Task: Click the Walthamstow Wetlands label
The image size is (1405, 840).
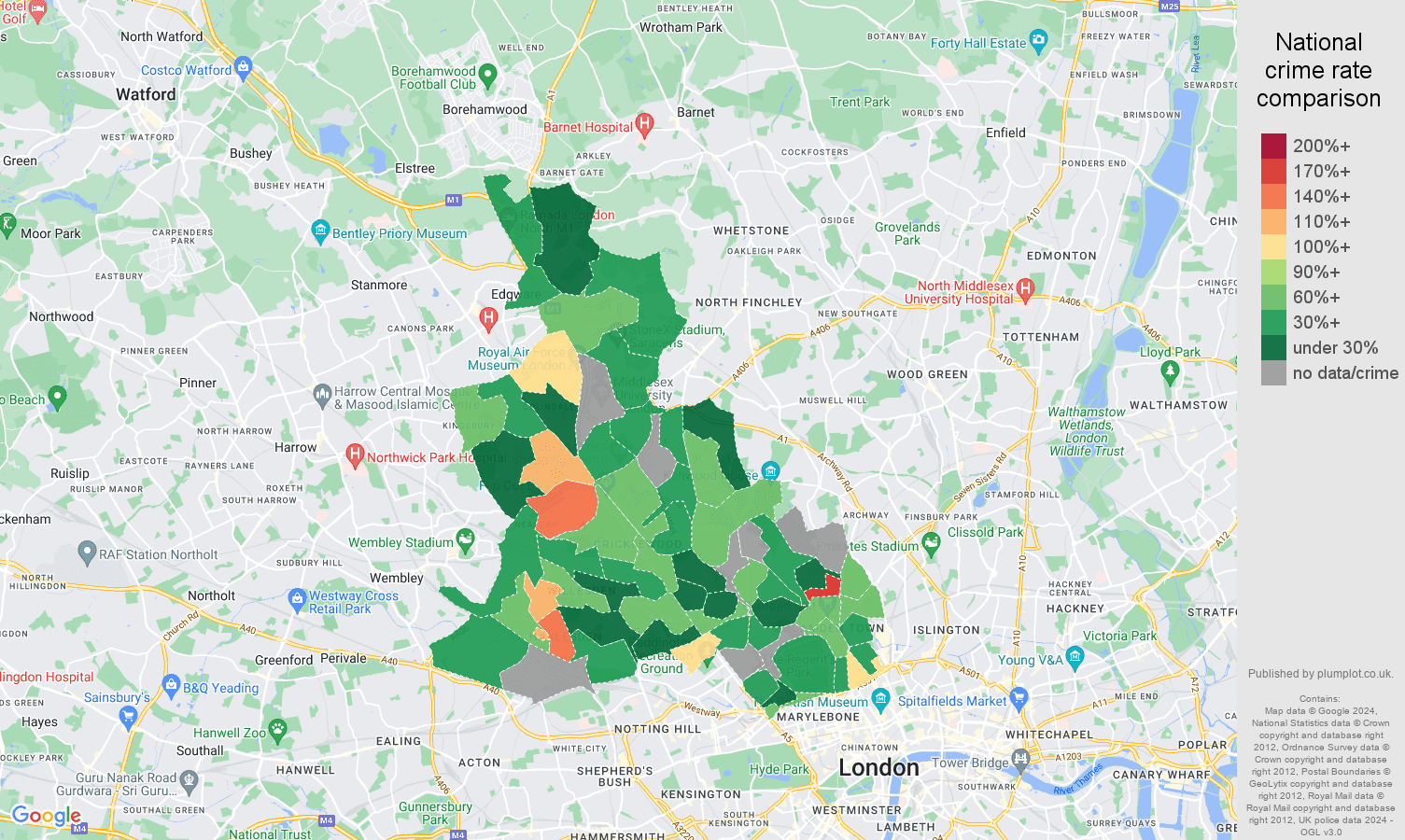Action: click(x=1087, y=431)
